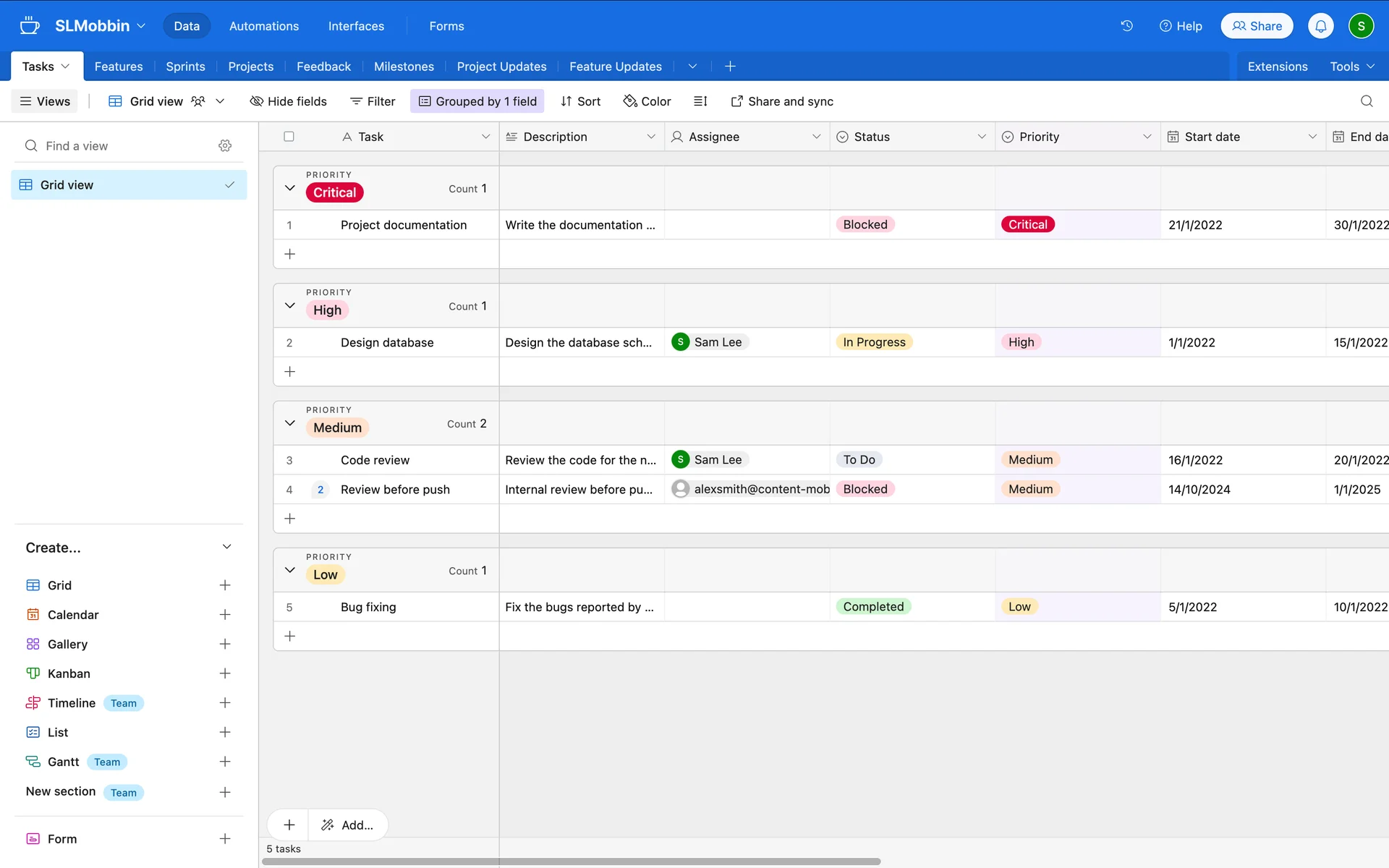Click the notifications bell icon
This screenshot has width=1389, height=868.
pyautogui.click(x=1320, y=26)
